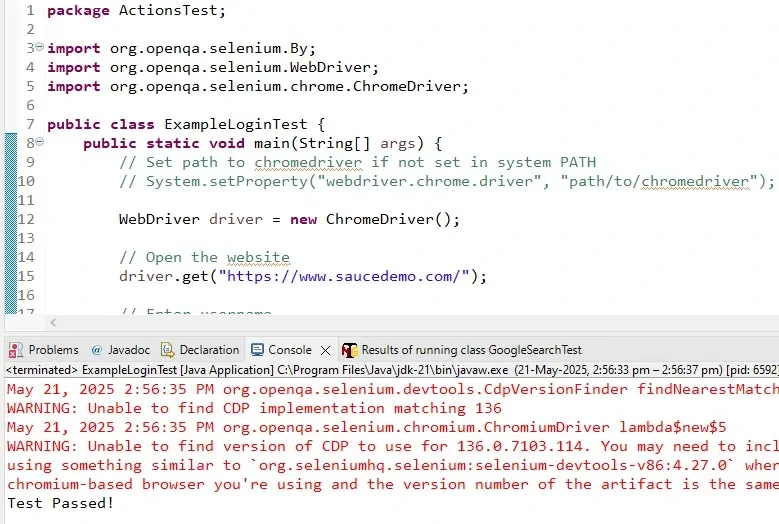Click the terminated ExampleLoginTest status line
Screen dimensions: 779x524
(392, 370)
